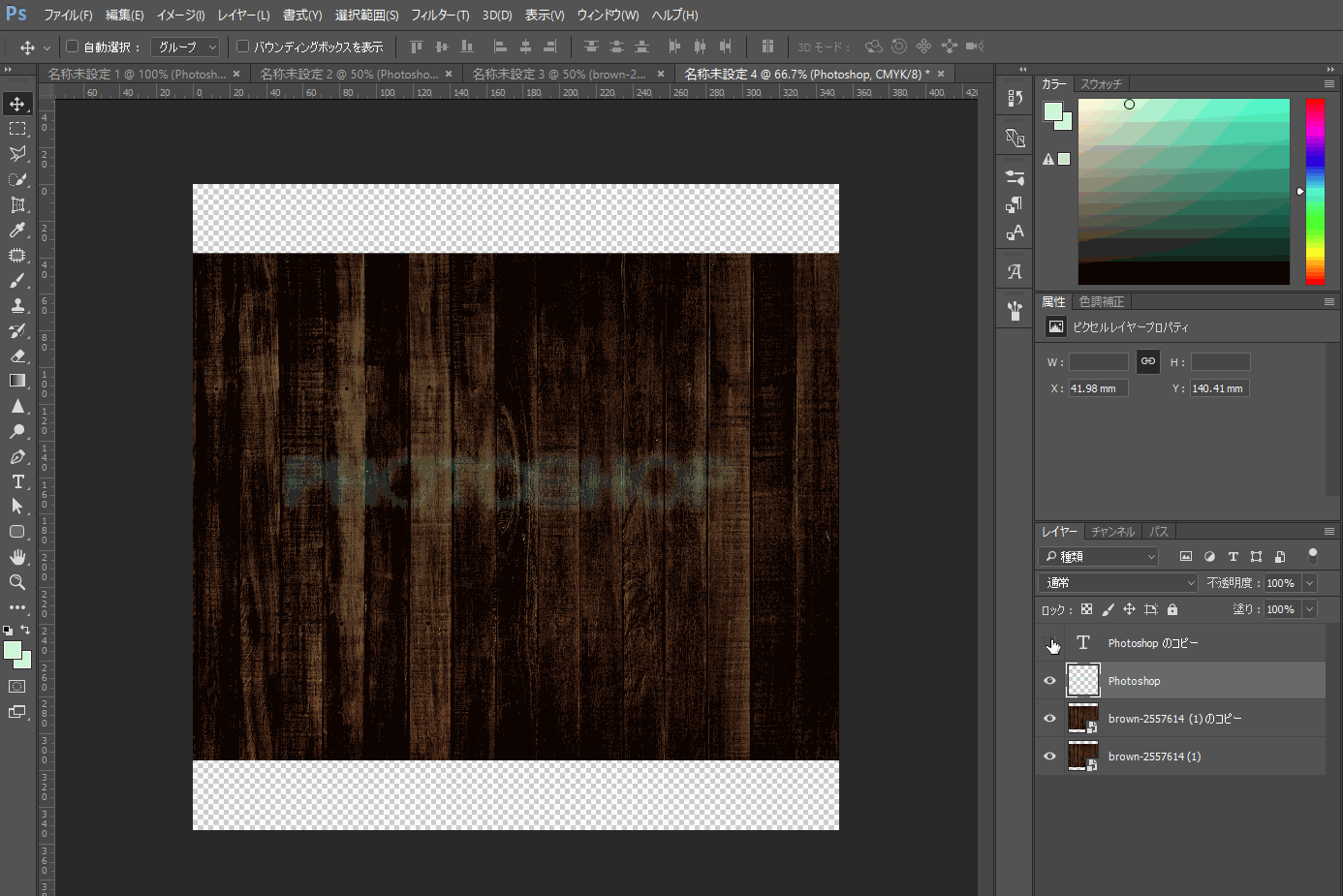Click the X position field

pyautogui.click(x=1098, y=388)
